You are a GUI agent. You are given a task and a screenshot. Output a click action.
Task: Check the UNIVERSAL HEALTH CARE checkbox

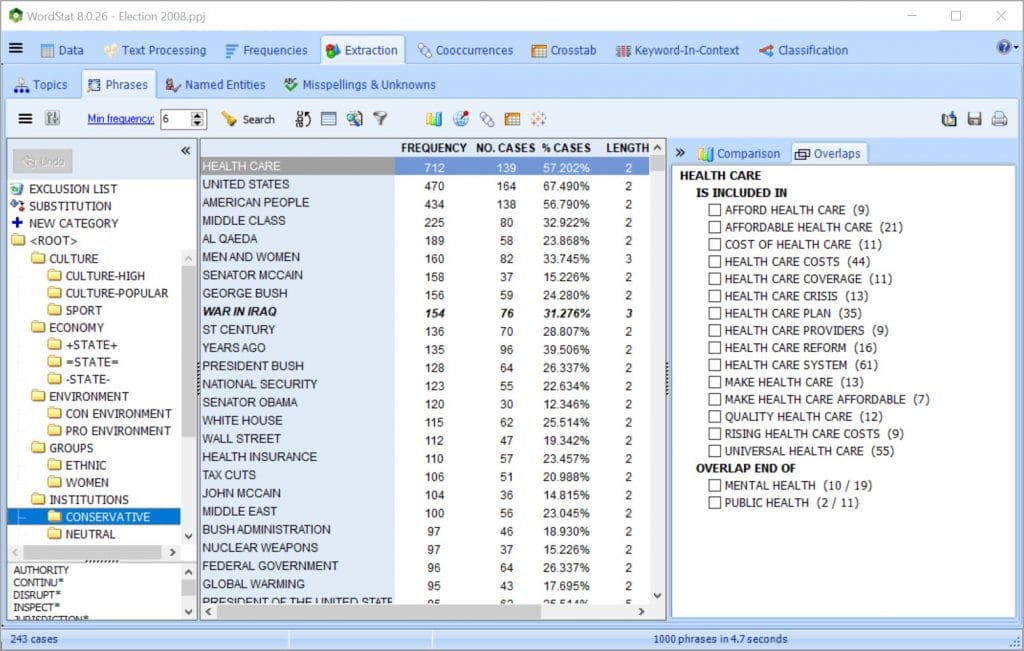pyautogui.click(x=715, y=451)
